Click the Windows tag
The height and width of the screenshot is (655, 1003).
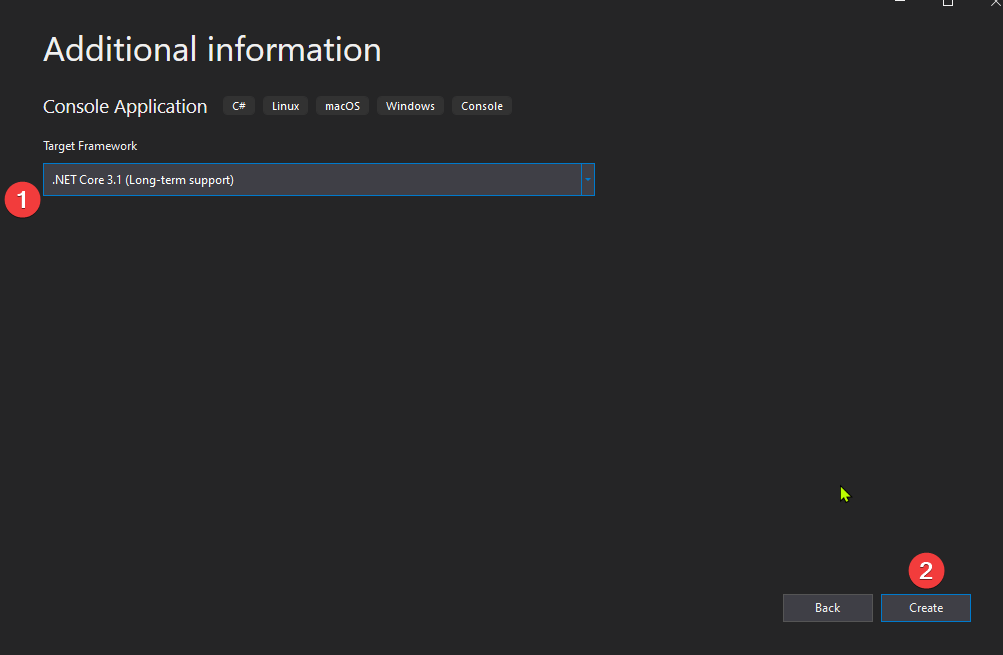410,106
